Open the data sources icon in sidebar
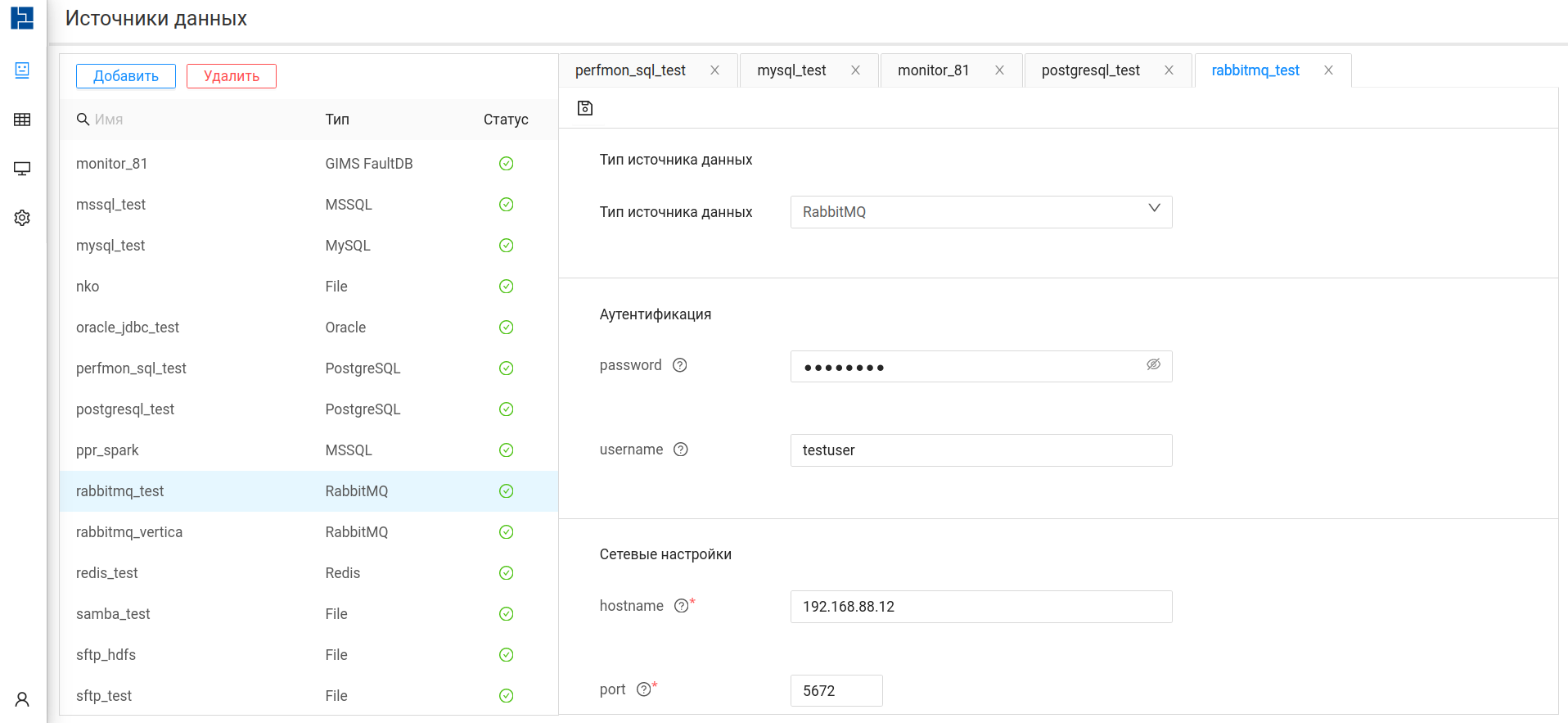The width and height of the screenshot is (1568, 723). pos(22,70)
